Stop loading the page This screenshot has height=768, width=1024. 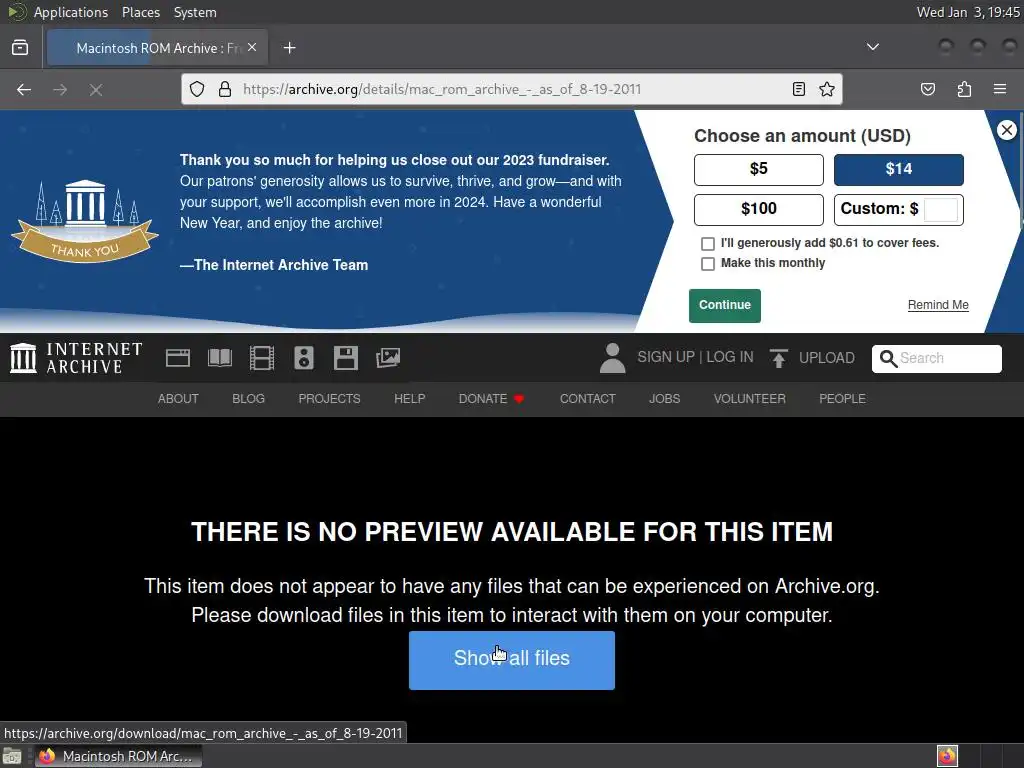click(96, 89)
